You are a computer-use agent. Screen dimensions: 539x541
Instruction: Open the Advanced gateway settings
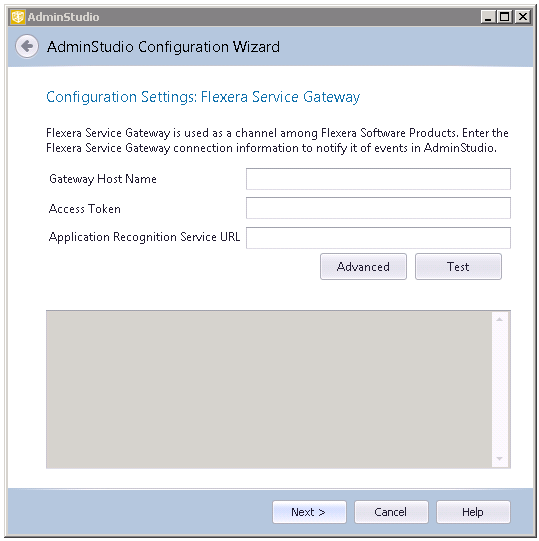363,266
